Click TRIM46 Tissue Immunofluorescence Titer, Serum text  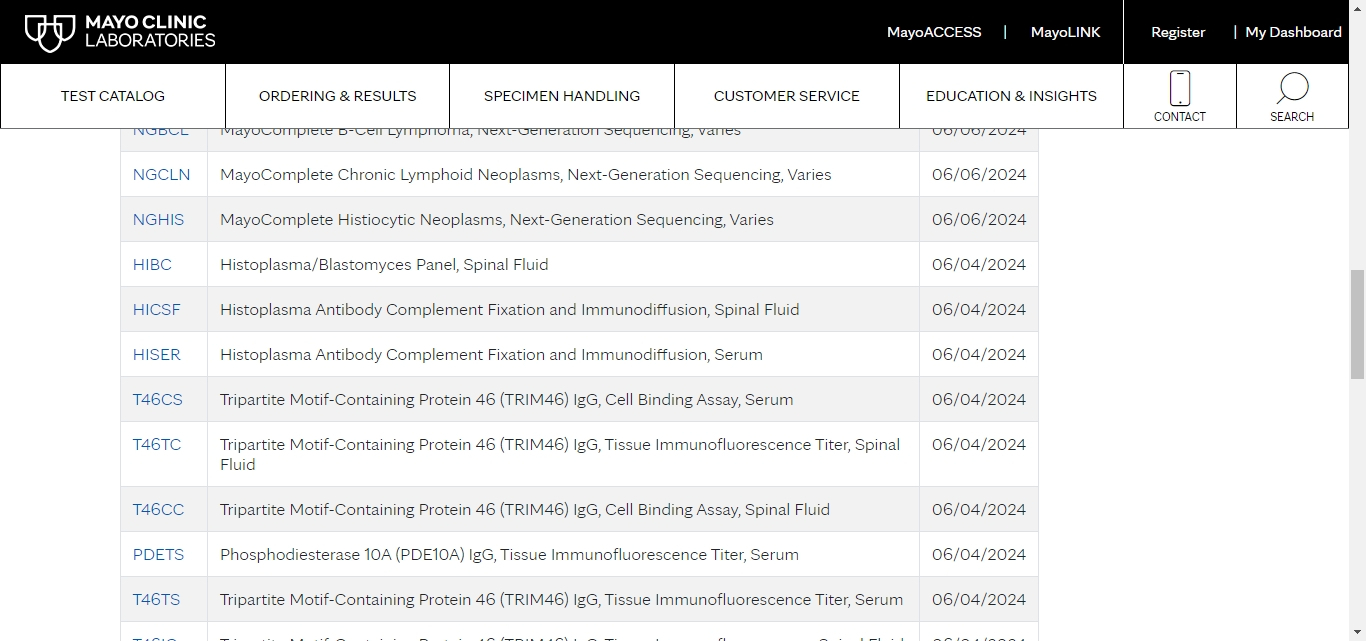(561, 600)
